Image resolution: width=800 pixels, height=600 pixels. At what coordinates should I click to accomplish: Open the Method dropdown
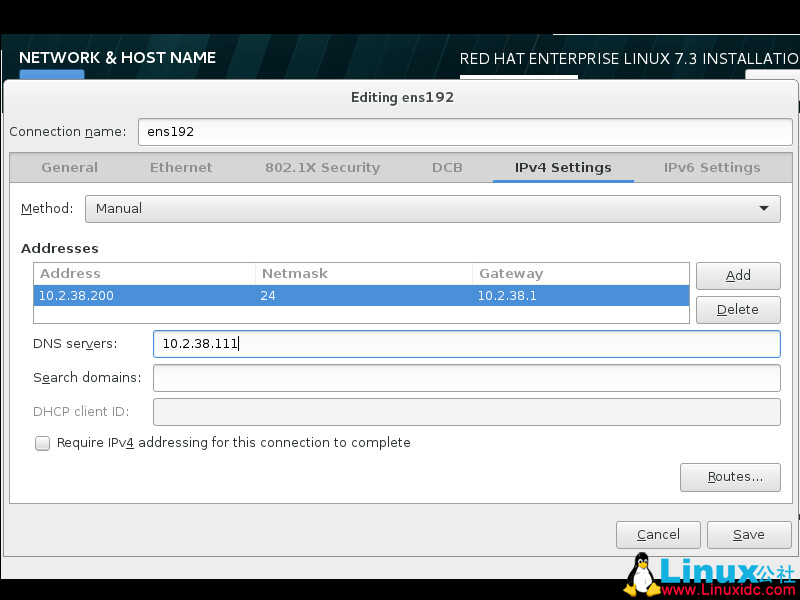tap(432, 208)
